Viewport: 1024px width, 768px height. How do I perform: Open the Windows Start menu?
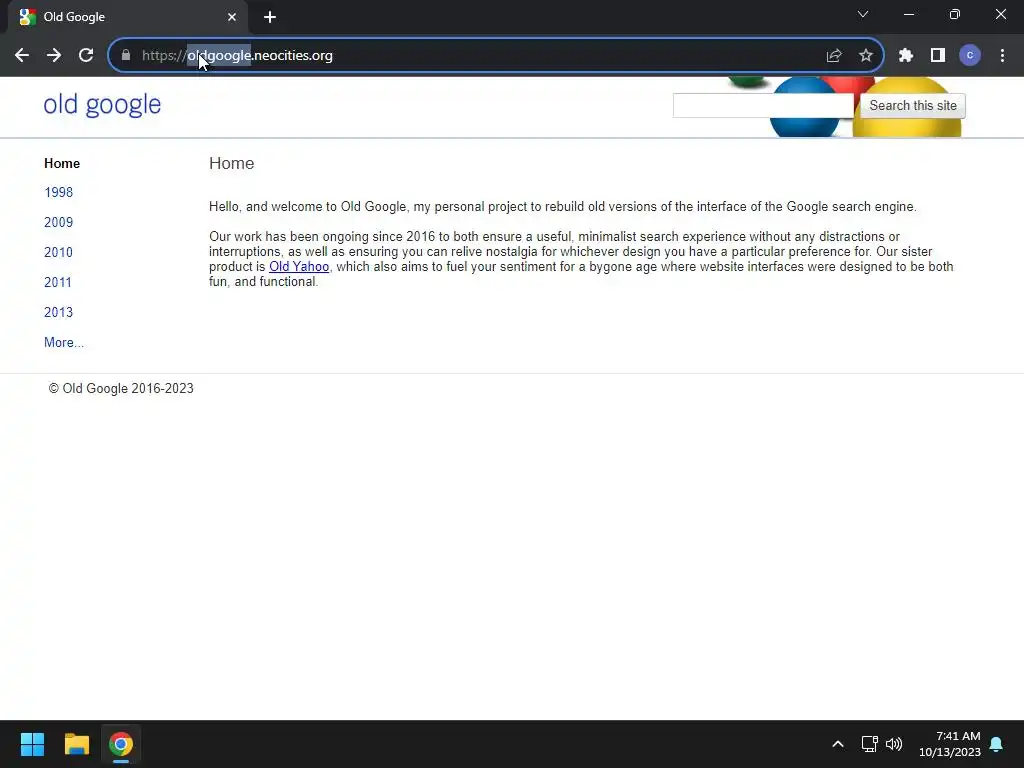coord(32,744)
